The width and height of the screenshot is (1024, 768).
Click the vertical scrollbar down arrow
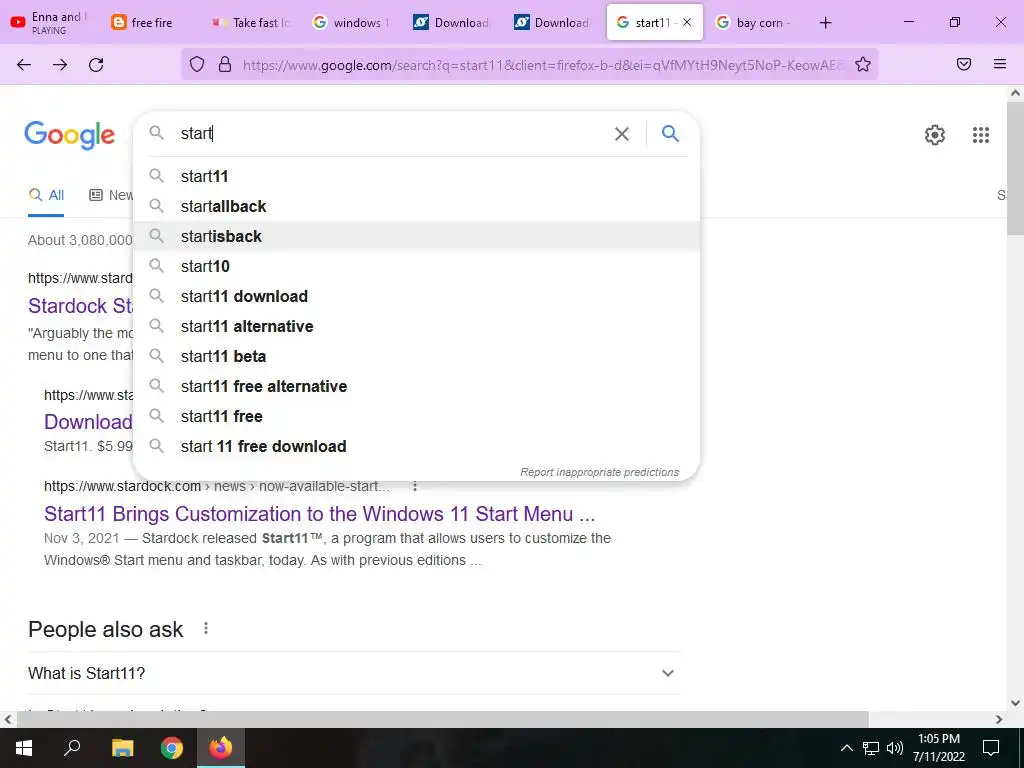(1016, 703)
